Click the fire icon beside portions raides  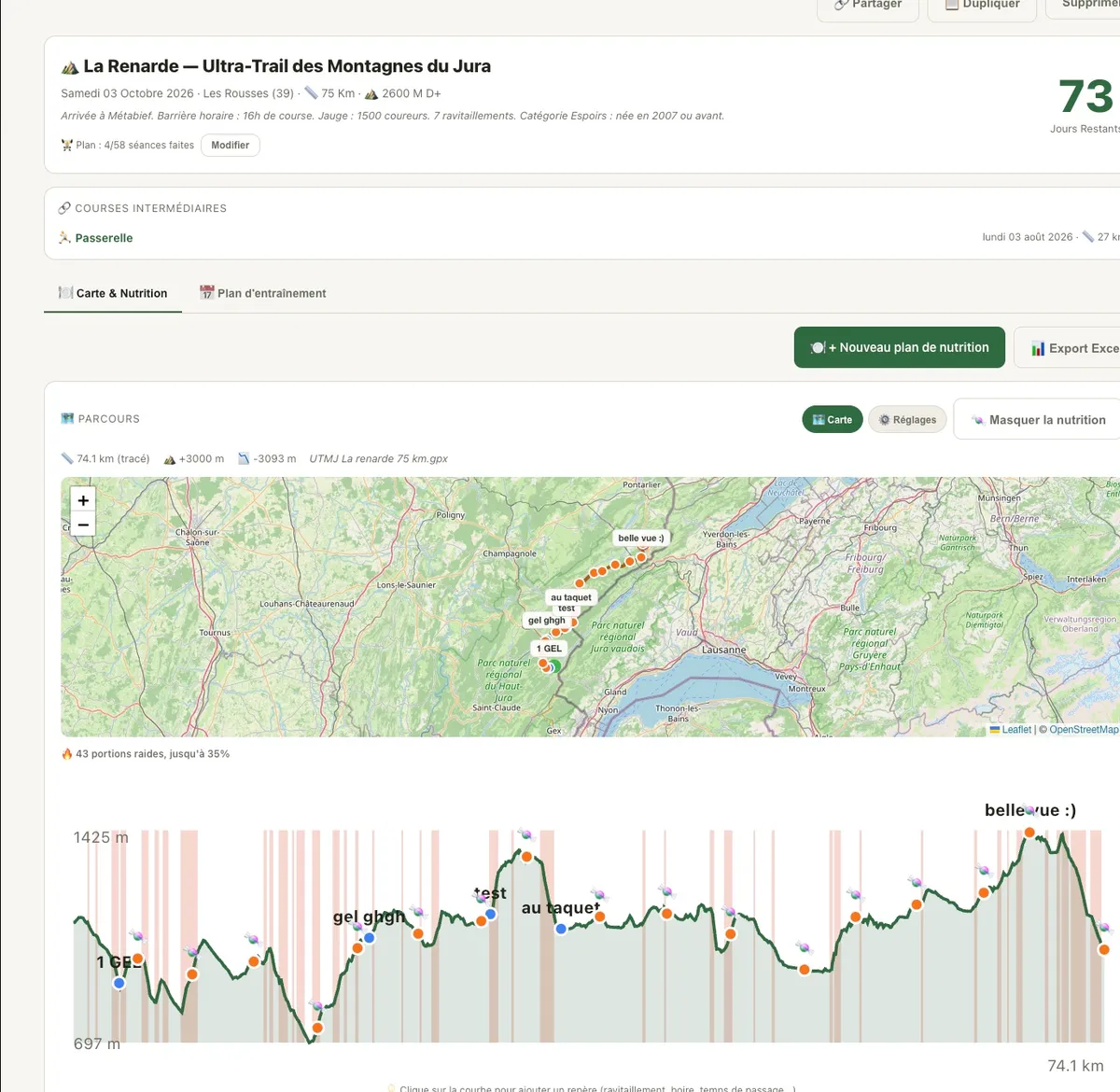click(x=67, y=753)
